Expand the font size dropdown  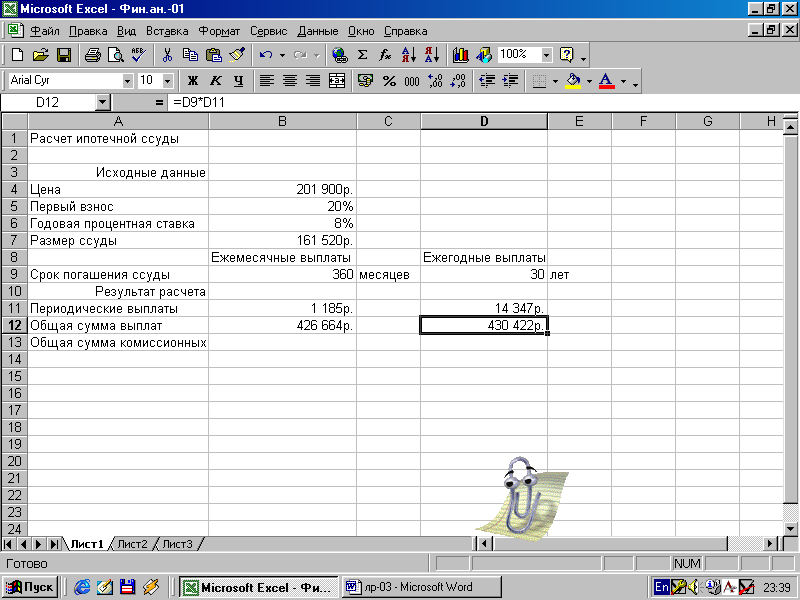tap(168, 81)
